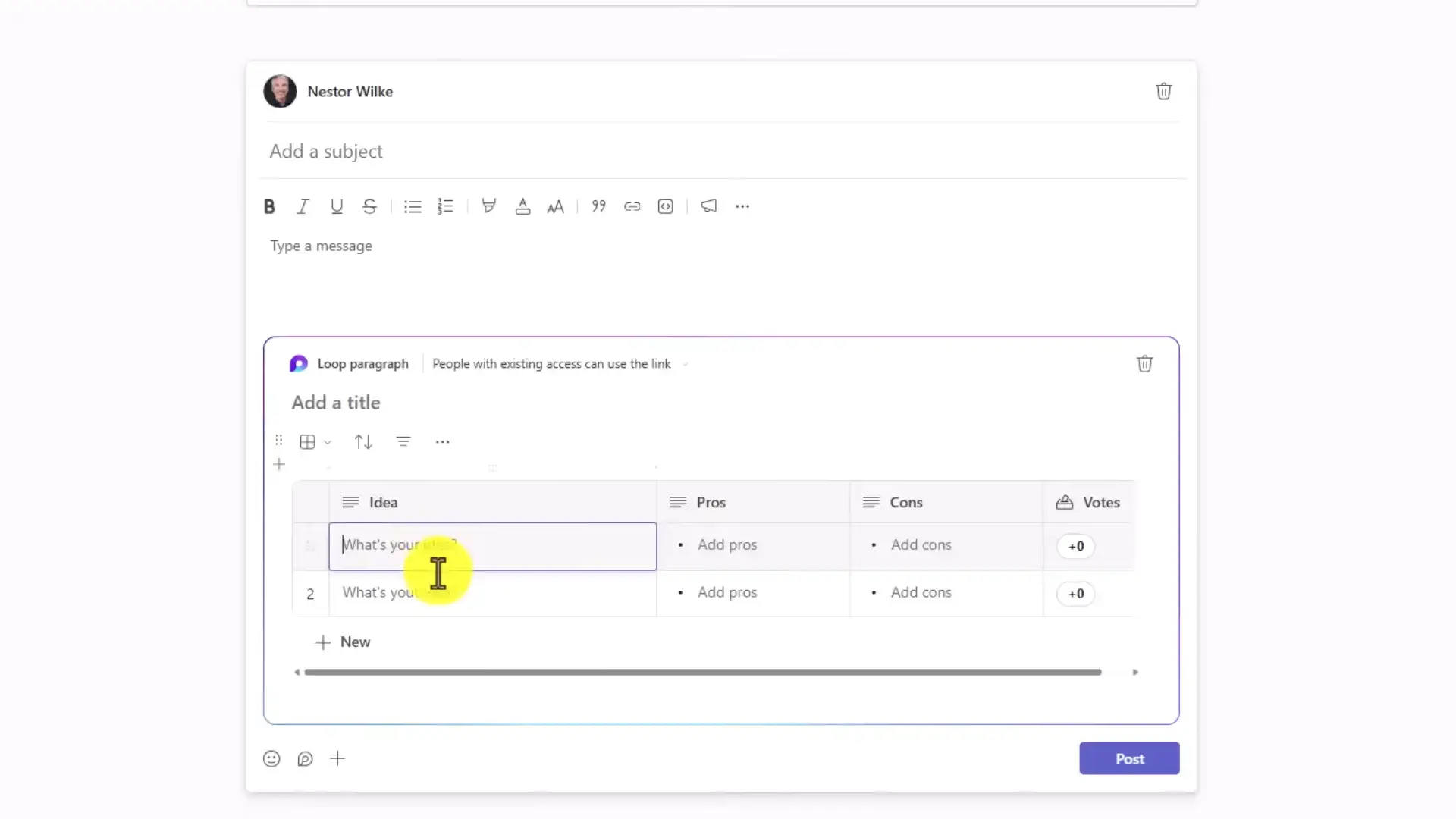Sort the Loop table
The image size is (1456, 819).
(363, 442)
